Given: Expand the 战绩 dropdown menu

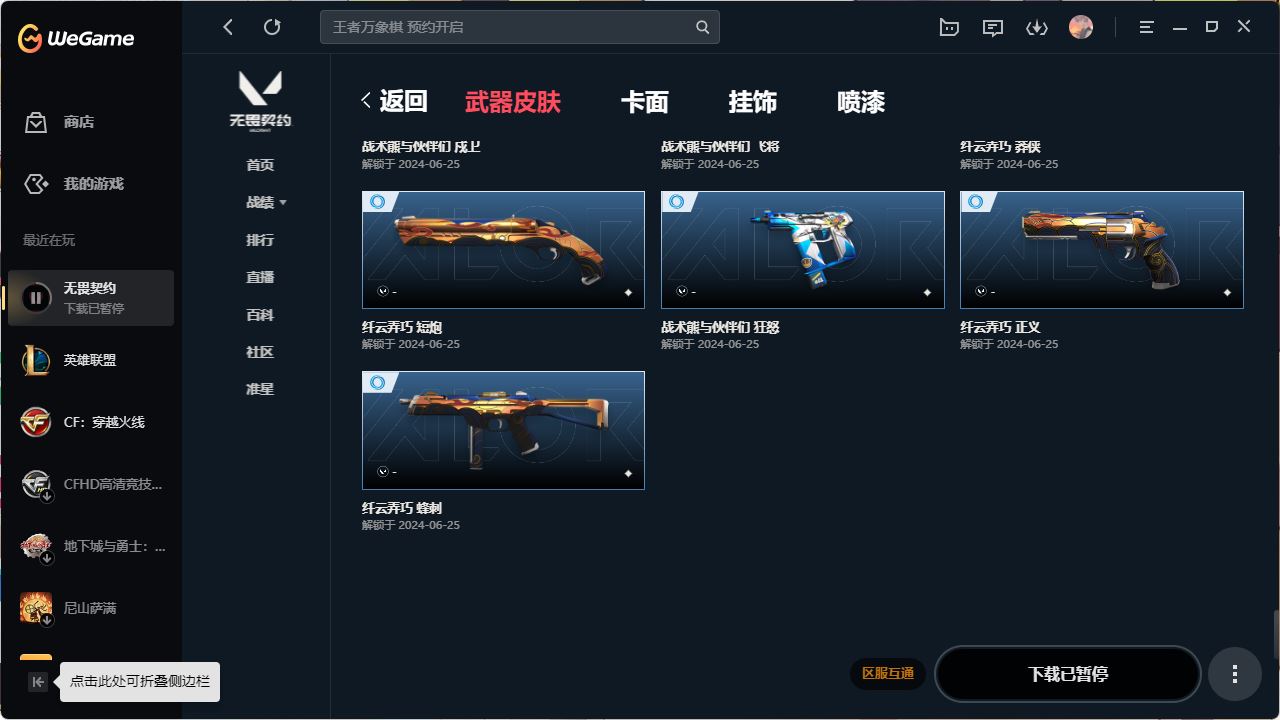Looking at the screenshot, I should pos(266,202).
